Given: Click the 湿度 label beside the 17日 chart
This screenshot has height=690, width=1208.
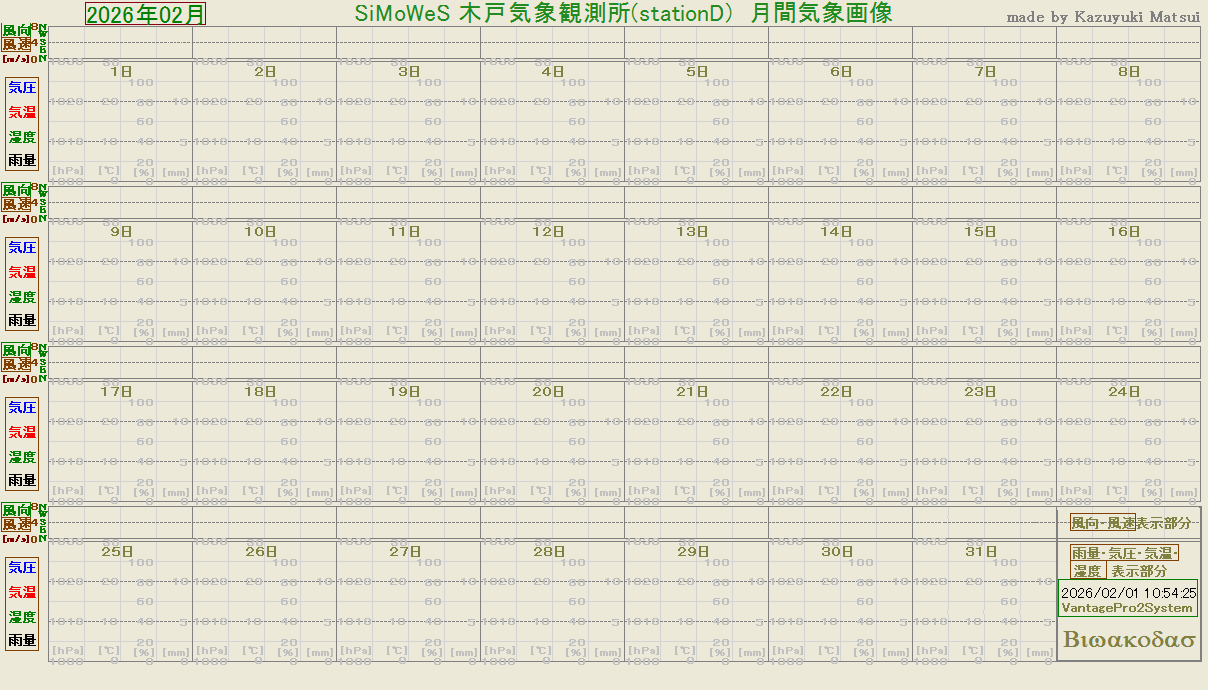Looking at the screenshot, I should (22, 457).
